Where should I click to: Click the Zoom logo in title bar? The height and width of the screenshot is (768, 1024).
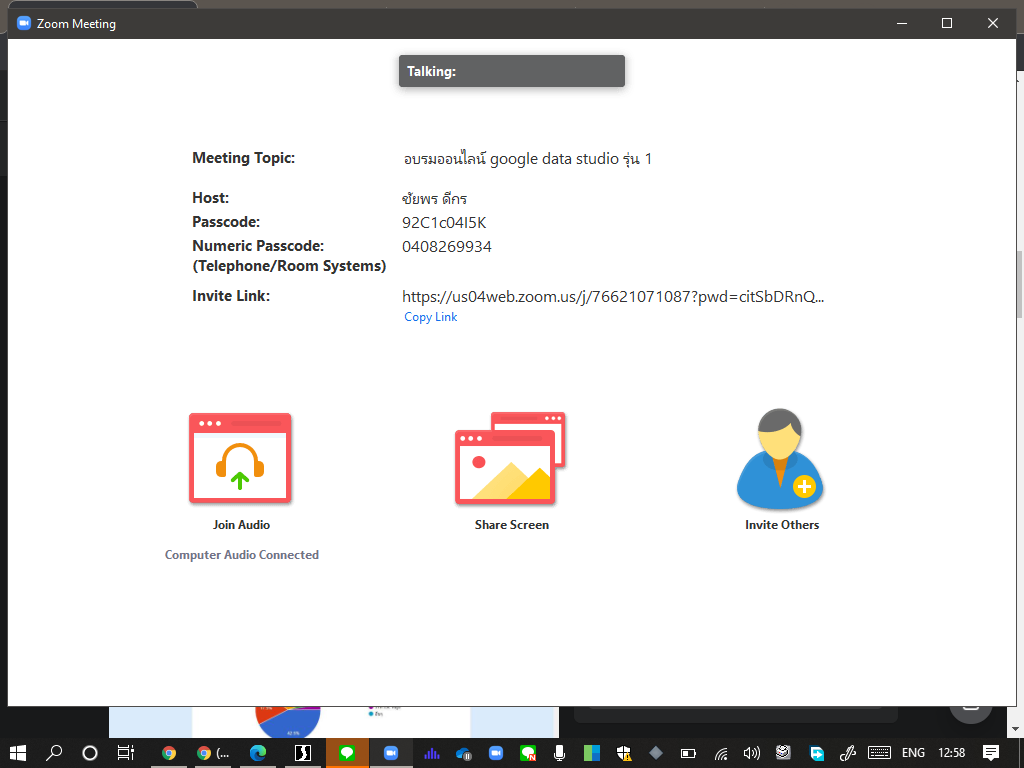(24, 24)
